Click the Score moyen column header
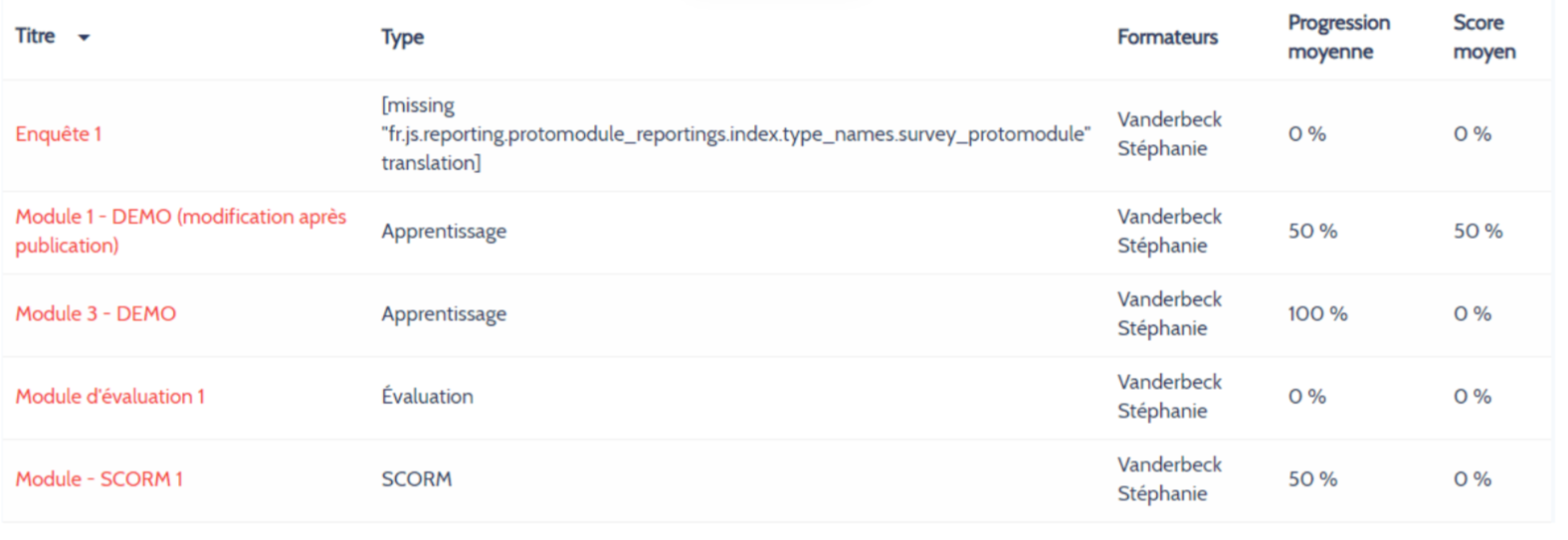Screen dimensions: 1568x540 pos(1484,37)
